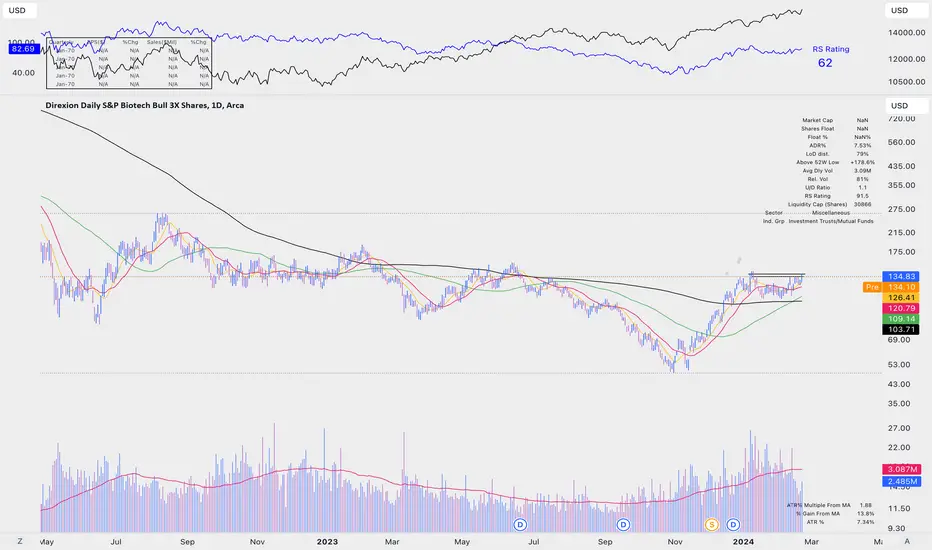Viewport: 932px width, 550px height.
Task: Click the 'ATR% Multiple From MA' 1.88 row
Action: click(x=830, y=505)
